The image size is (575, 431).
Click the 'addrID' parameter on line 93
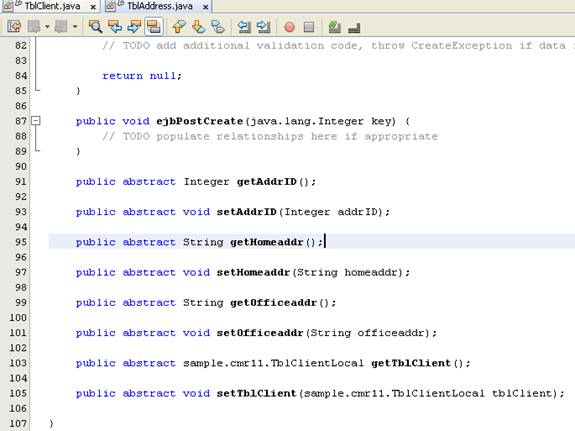357,212
